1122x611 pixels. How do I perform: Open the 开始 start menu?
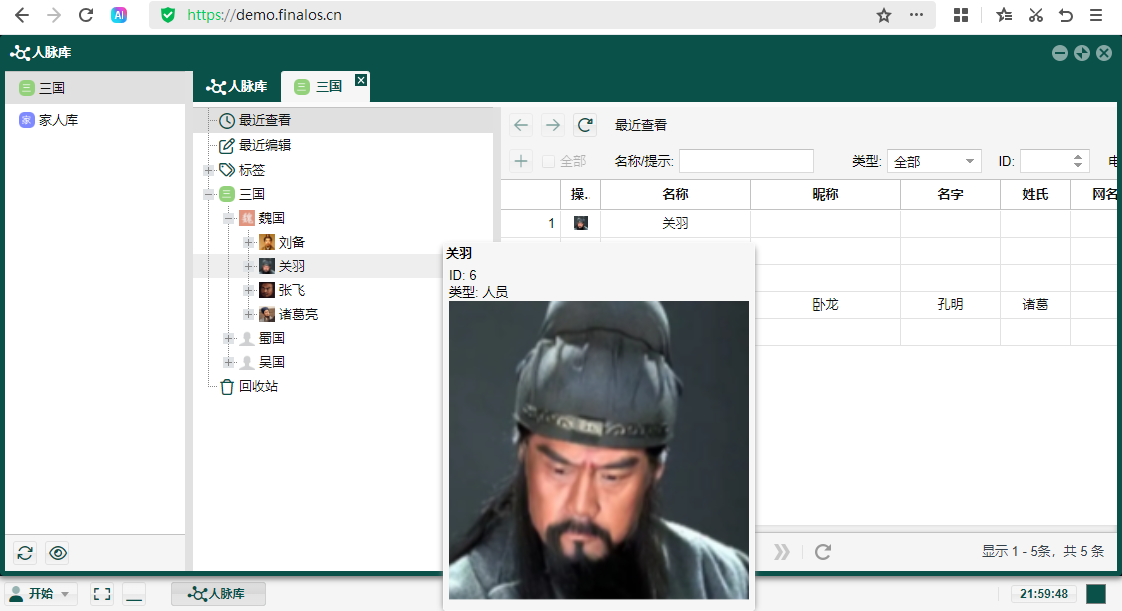39,594
